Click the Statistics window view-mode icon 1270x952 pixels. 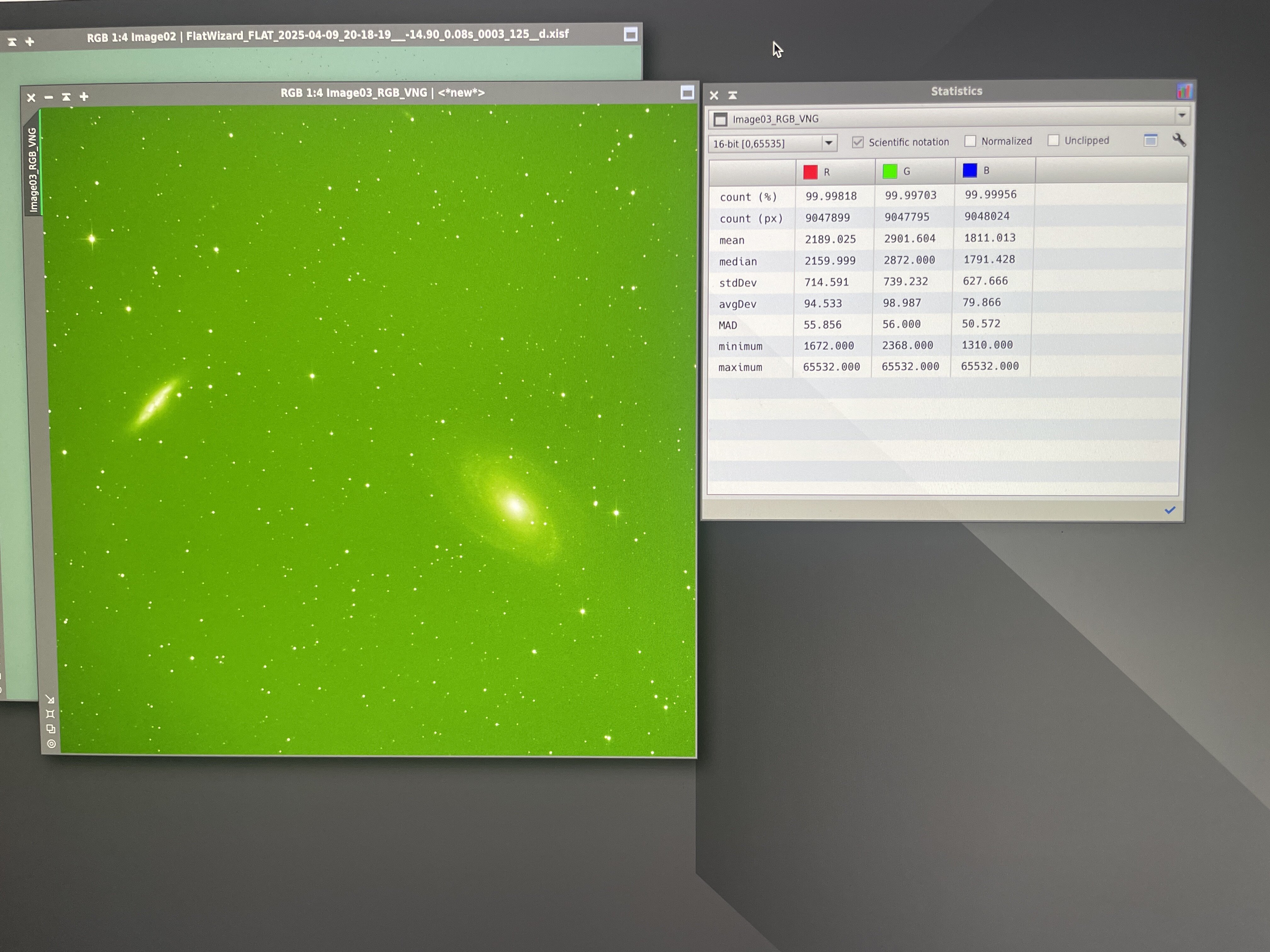point(1150,141)
